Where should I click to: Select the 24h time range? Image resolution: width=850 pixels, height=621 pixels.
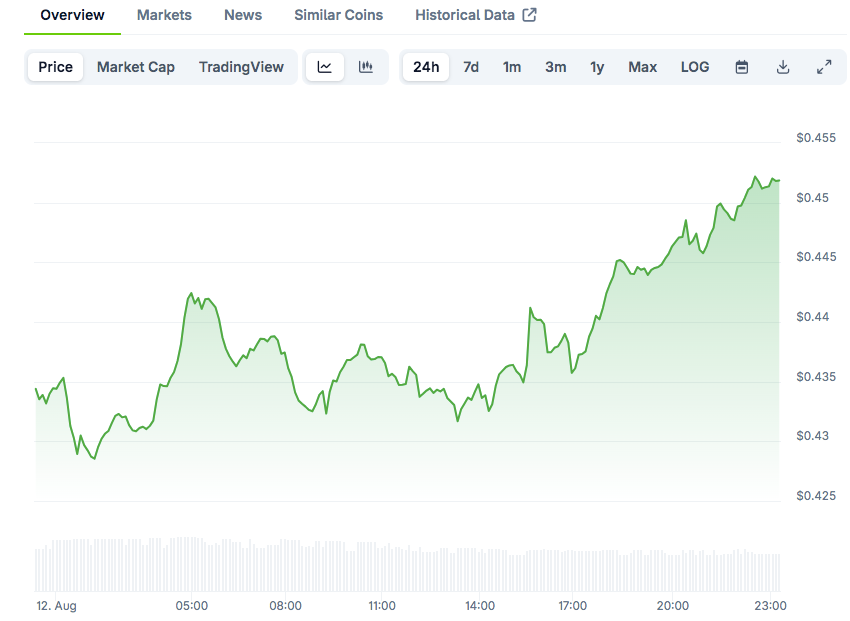pyautogui.click(x=426, y=67)
